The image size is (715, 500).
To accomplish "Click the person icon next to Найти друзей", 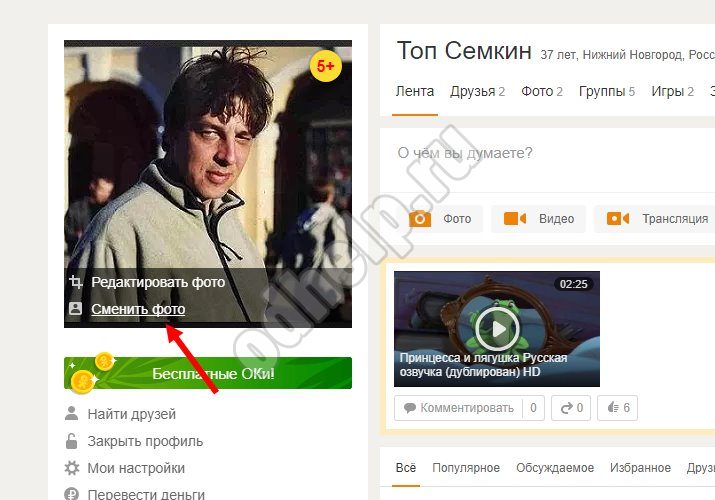I will click(x=72, y=413).
